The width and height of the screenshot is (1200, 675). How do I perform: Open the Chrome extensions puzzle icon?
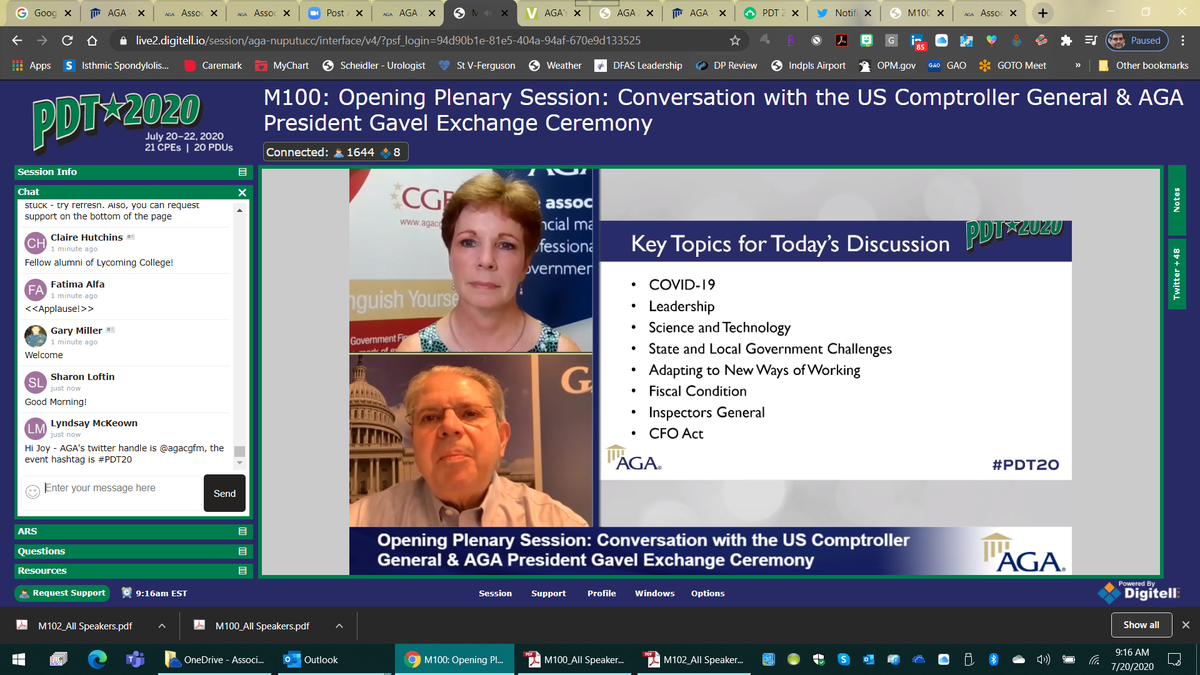1066,41
